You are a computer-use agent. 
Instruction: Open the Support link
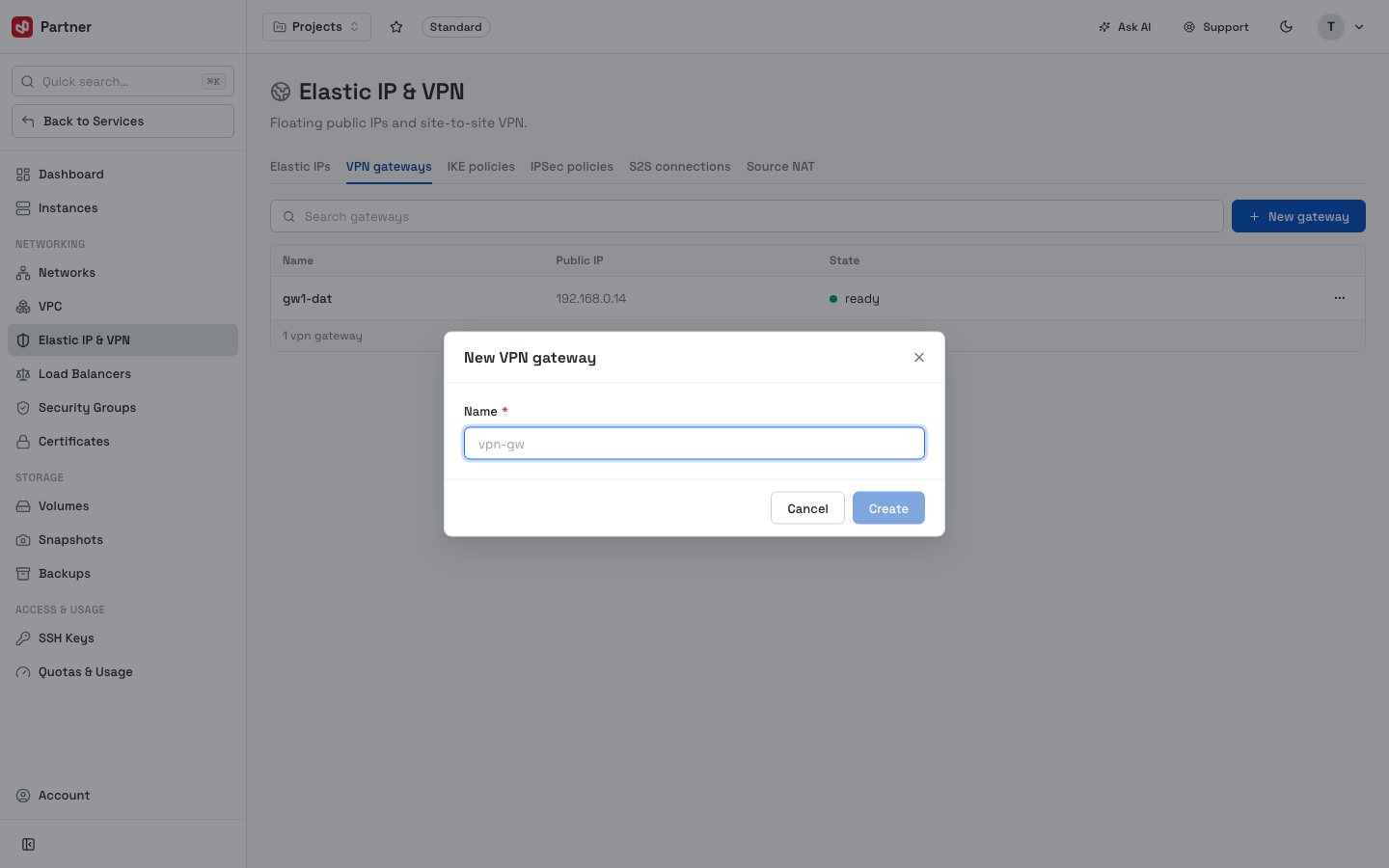(1216, 27)
